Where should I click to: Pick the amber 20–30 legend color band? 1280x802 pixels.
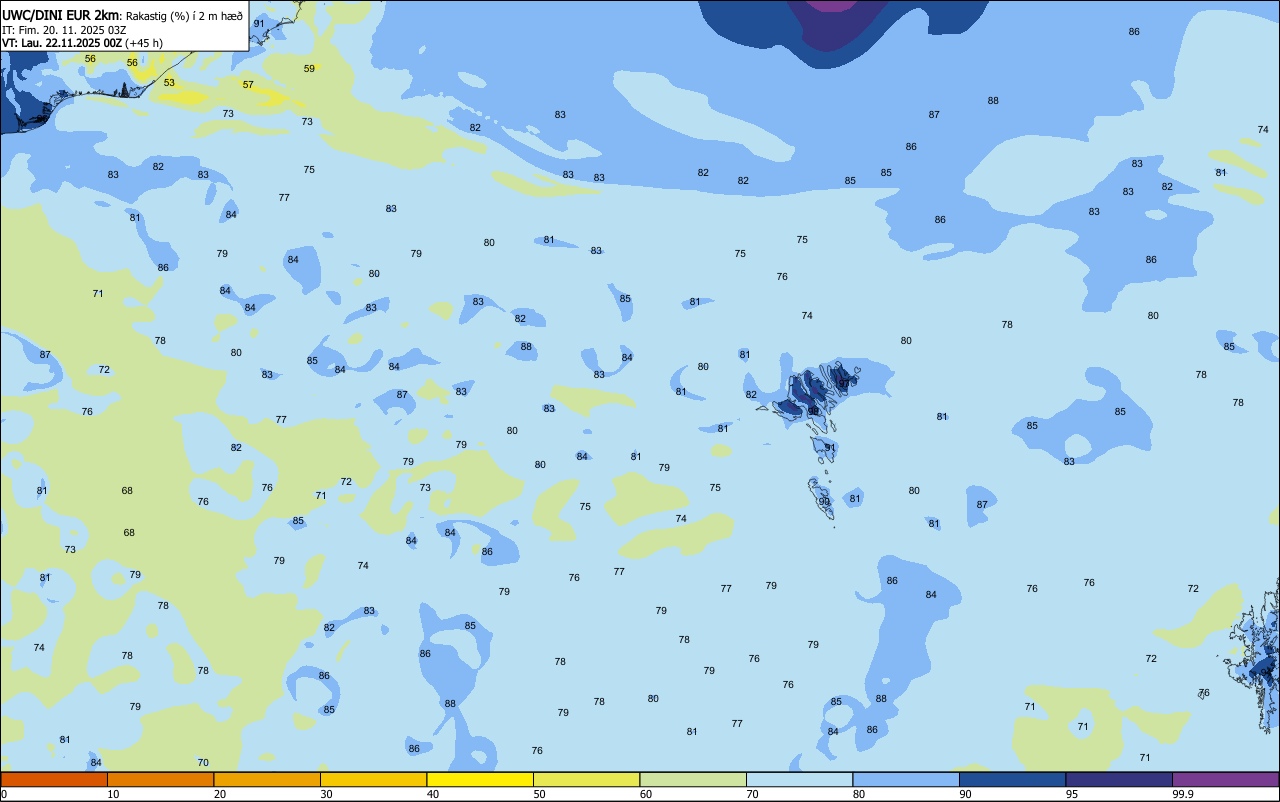click(x=267, y=779)
